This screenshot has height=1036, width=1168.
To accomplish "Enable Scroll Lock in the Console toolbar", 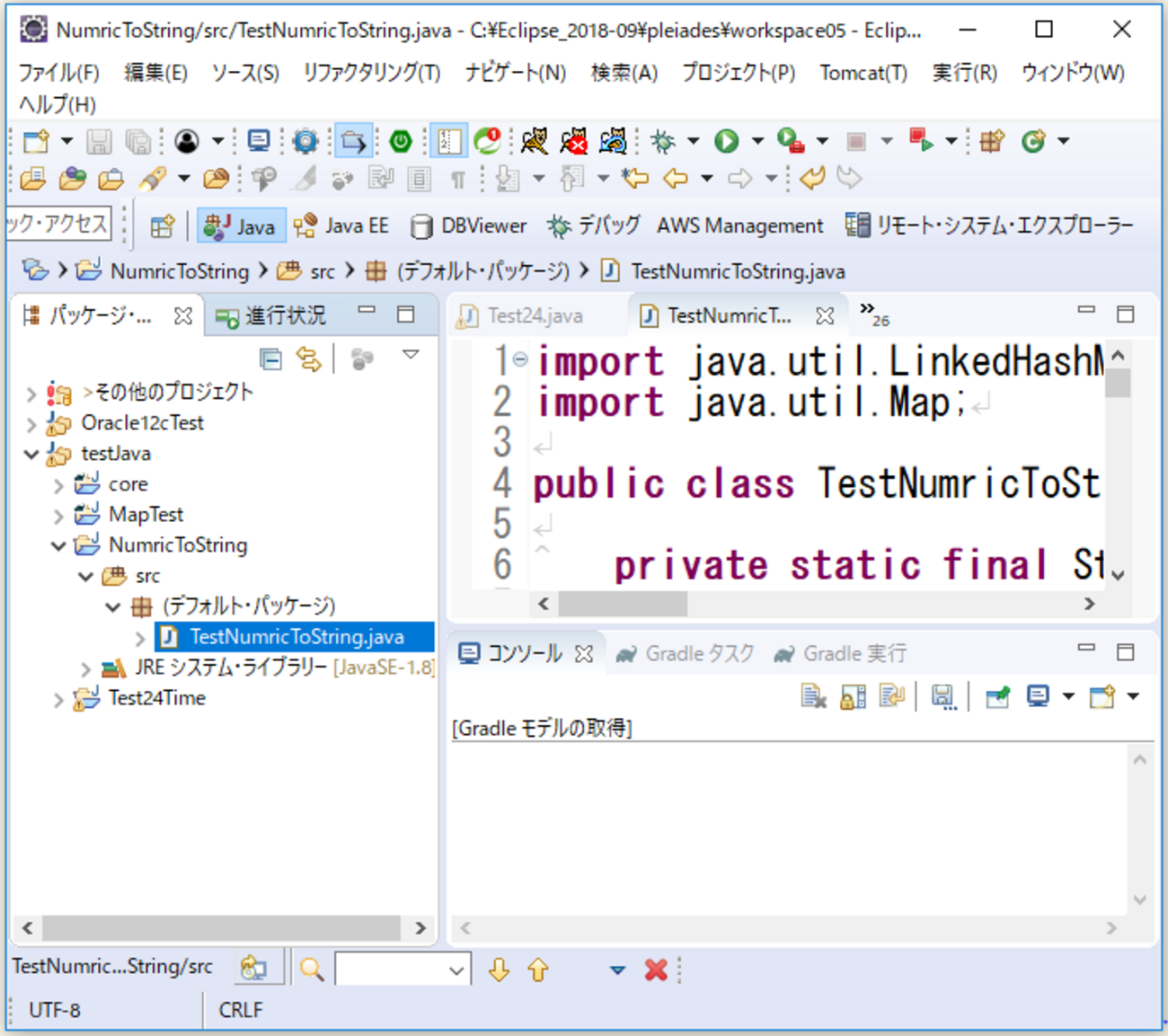I will [852, 696].
